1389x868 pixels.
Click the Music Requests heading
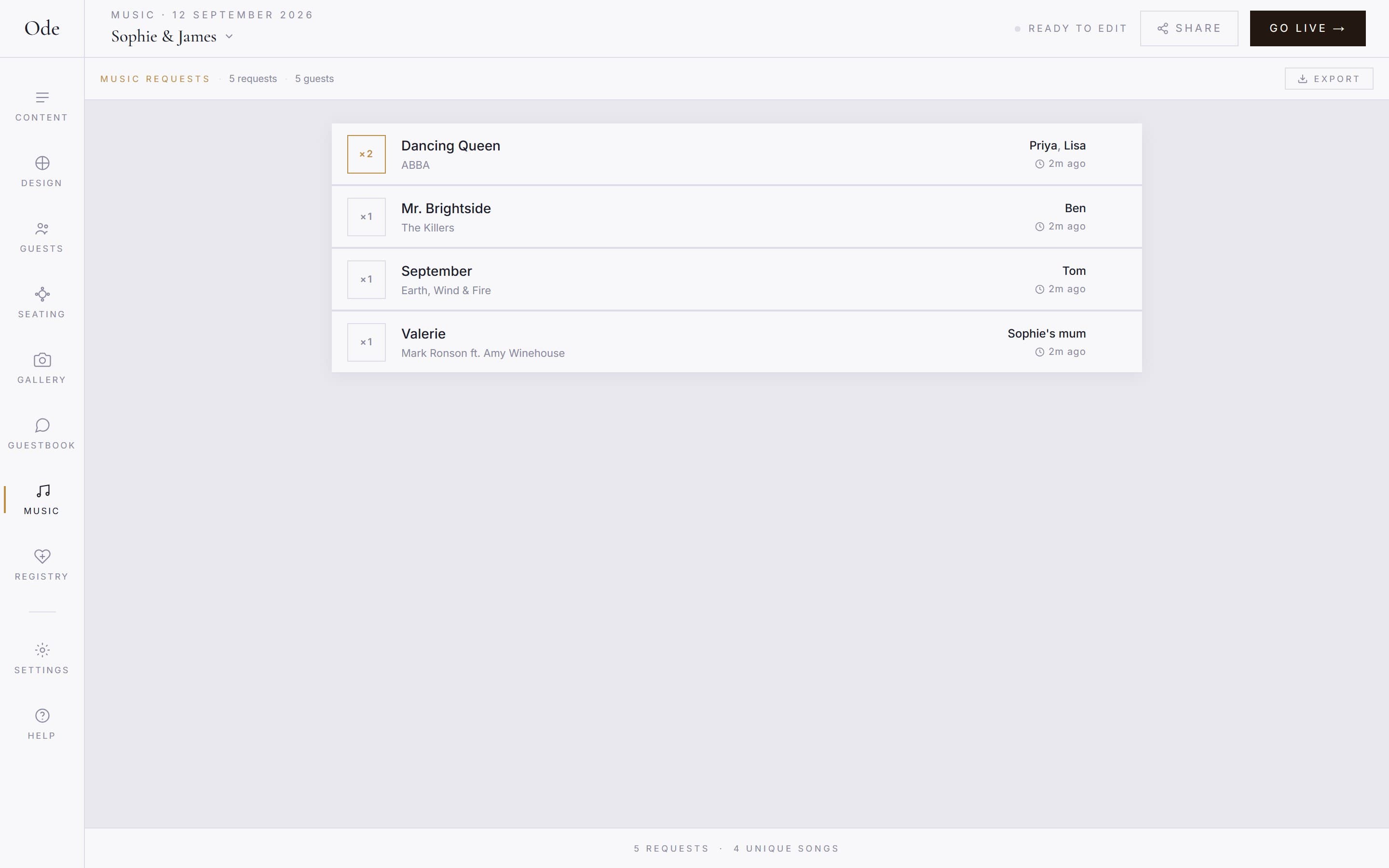[x=155, y=79]
